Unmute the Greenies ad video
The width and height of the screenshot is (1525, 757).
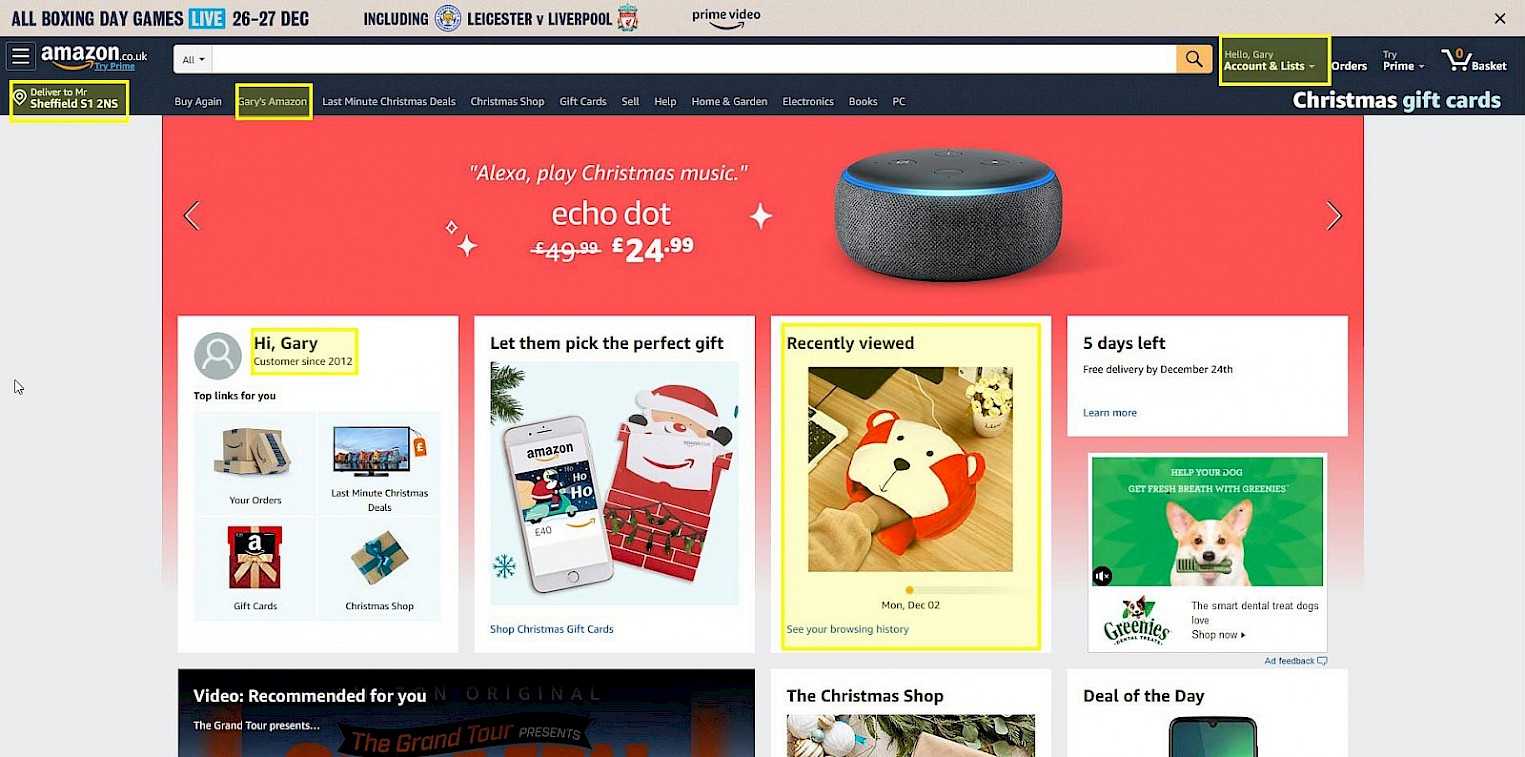(x=1102, y=576)
